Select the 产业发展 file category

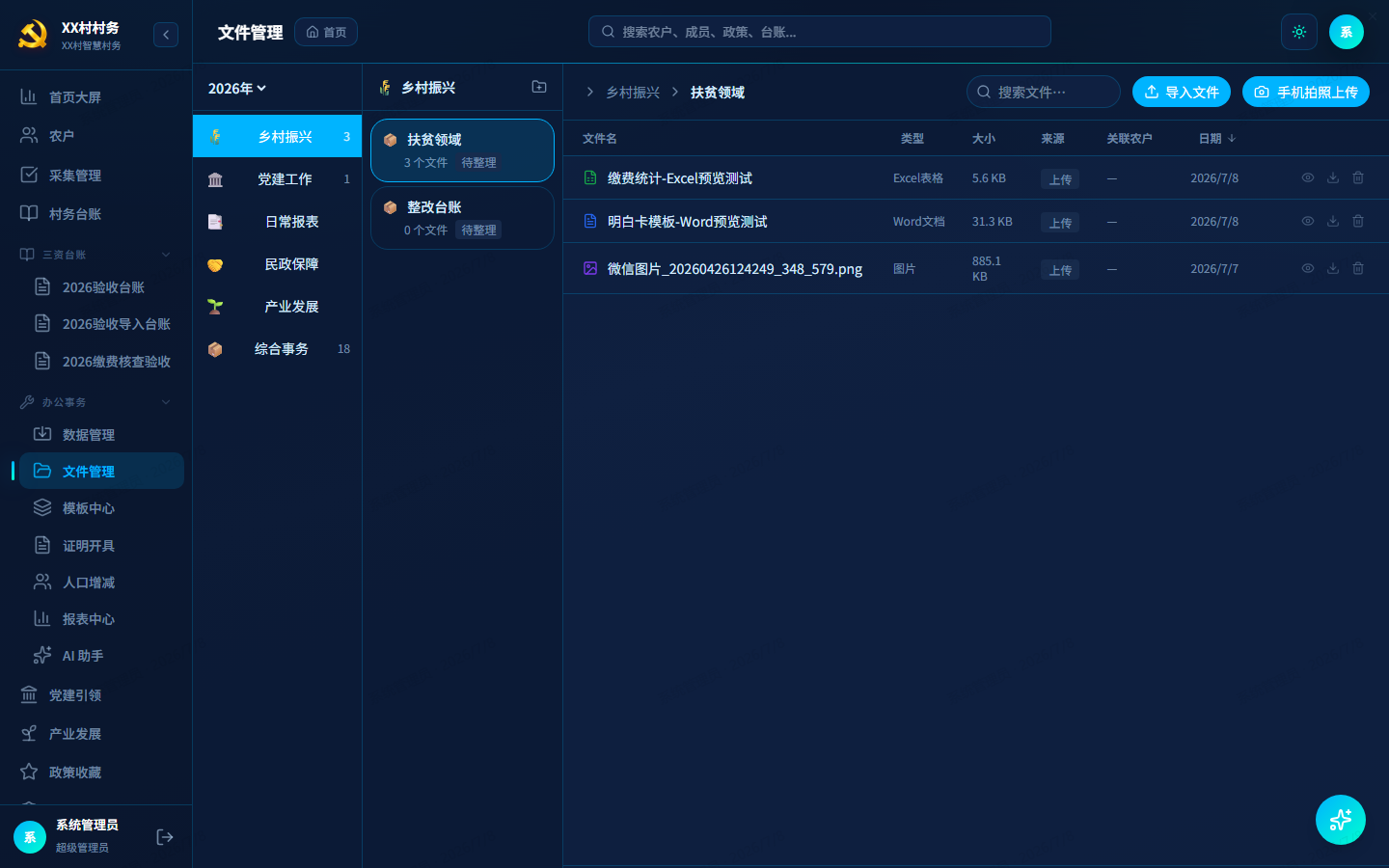coord(278,307)
